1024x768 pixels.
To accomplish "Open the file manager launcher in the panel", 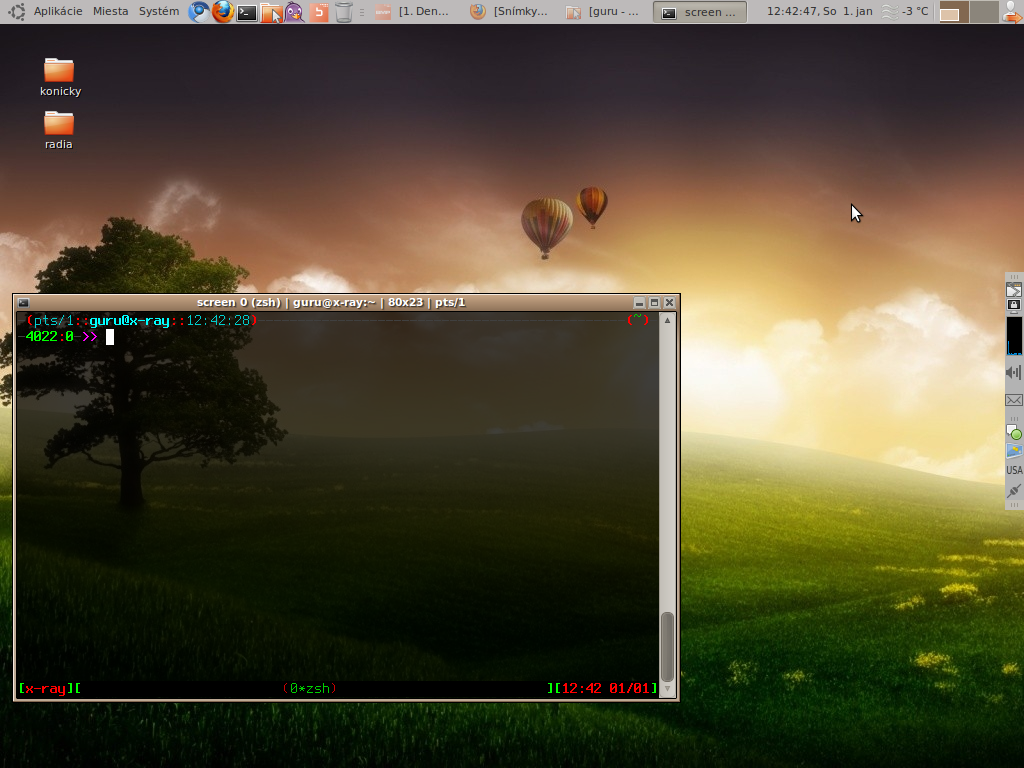I will (x=271, y=12).
